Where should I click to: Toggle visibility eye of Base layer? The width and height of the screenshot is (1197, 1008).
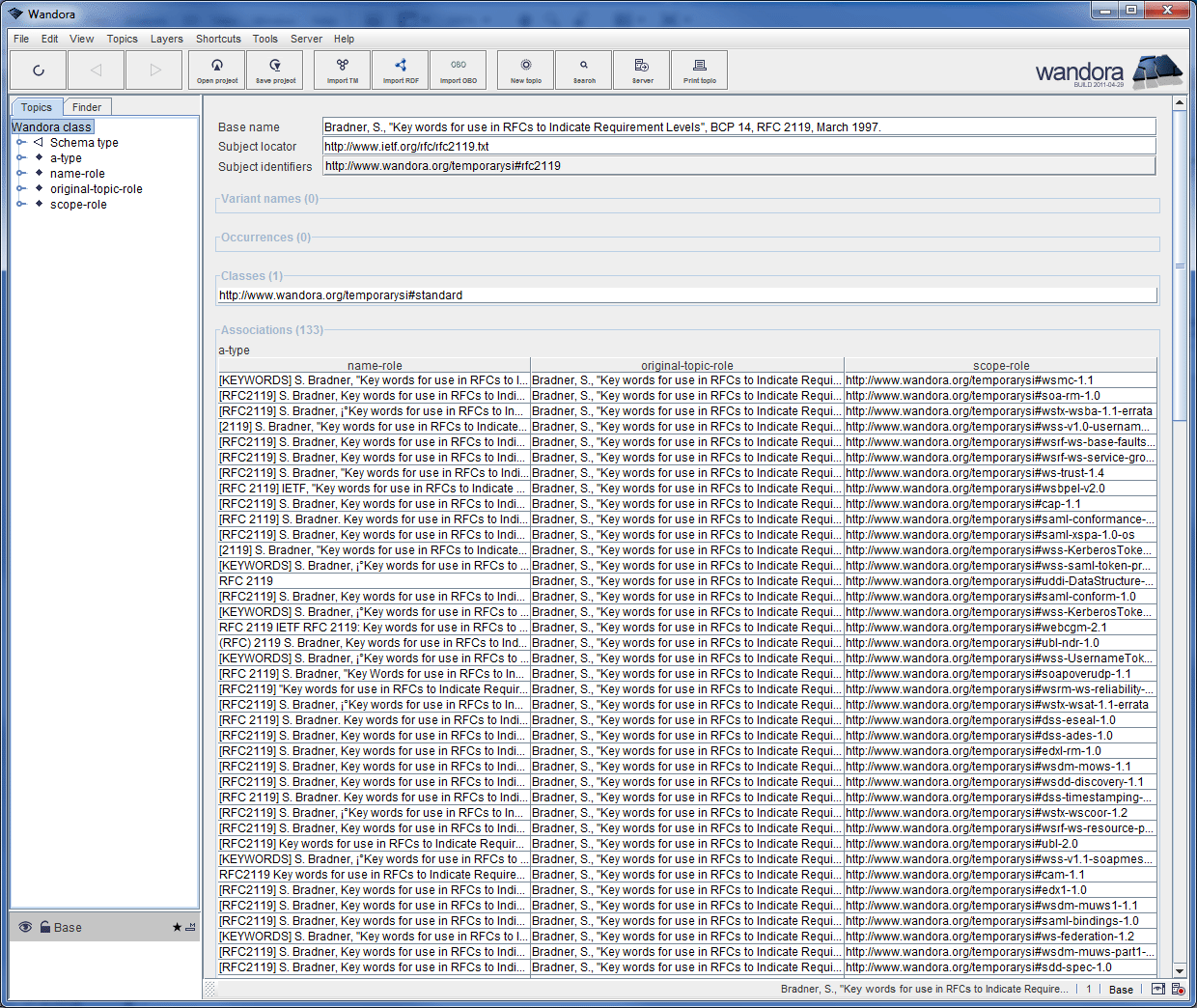point(25,927)
